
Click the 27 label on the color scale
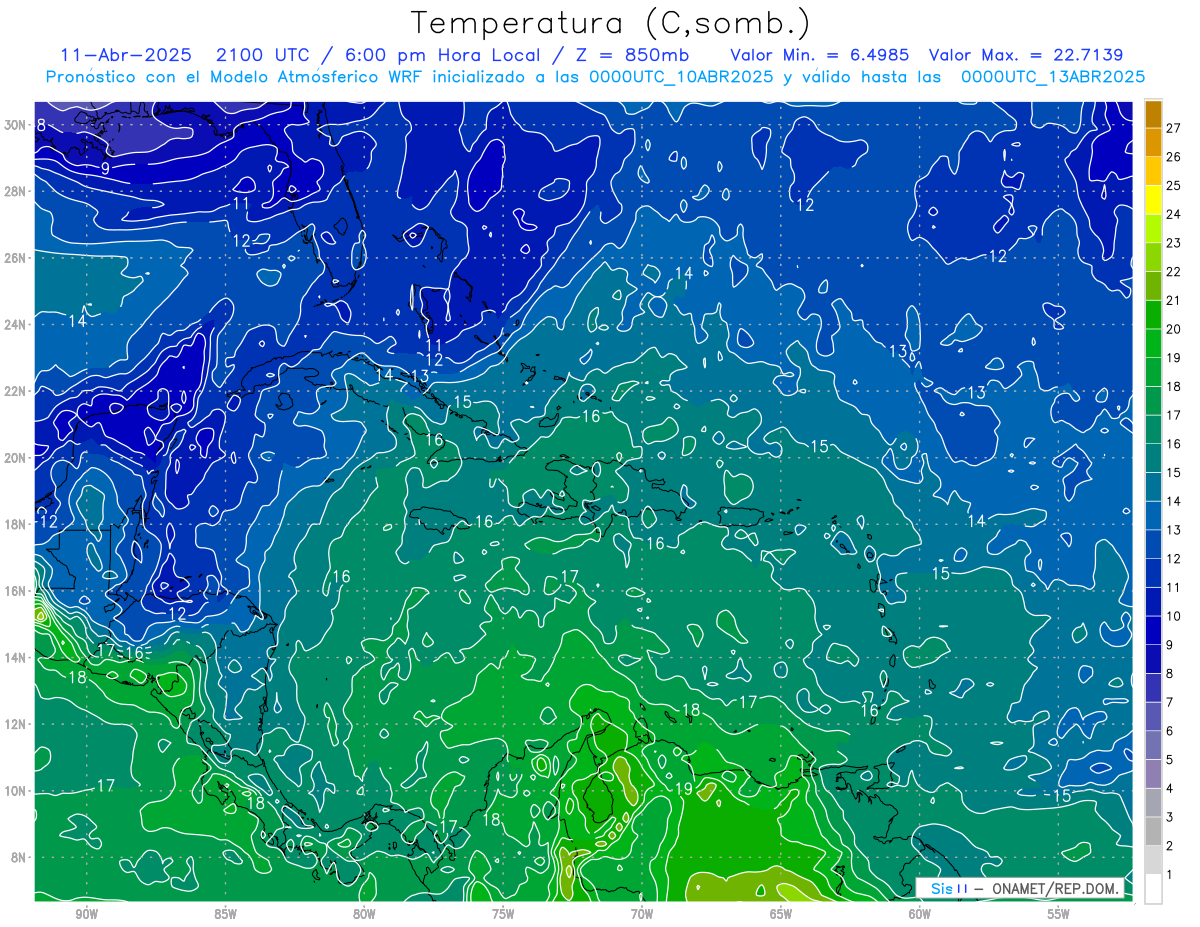[x=1173, y=128]
